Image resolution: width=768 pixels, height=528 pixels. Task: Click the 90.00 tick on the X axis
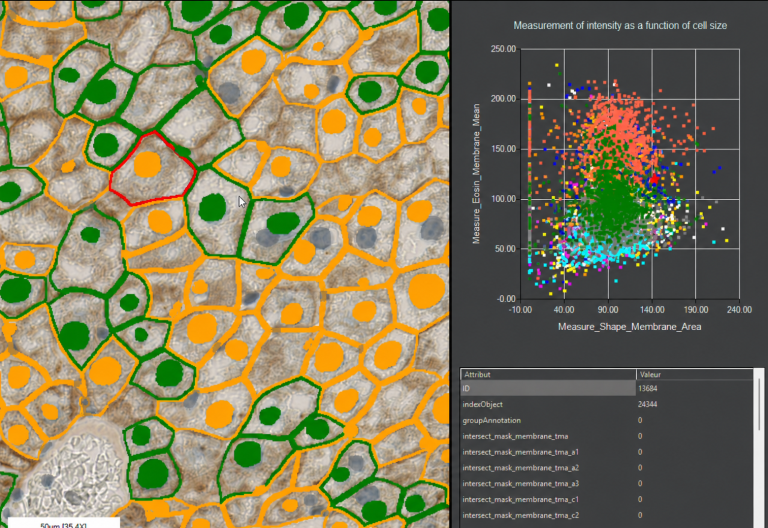(x=608, y=310)
